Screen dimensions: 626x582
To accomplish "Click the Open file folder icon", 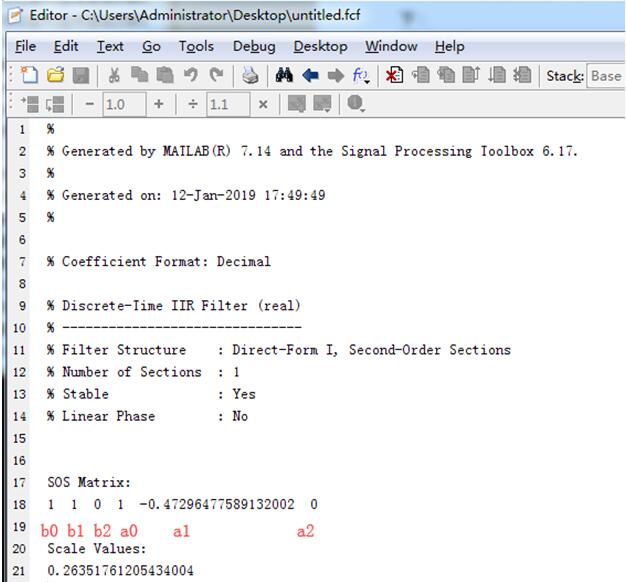I will 55,76.
